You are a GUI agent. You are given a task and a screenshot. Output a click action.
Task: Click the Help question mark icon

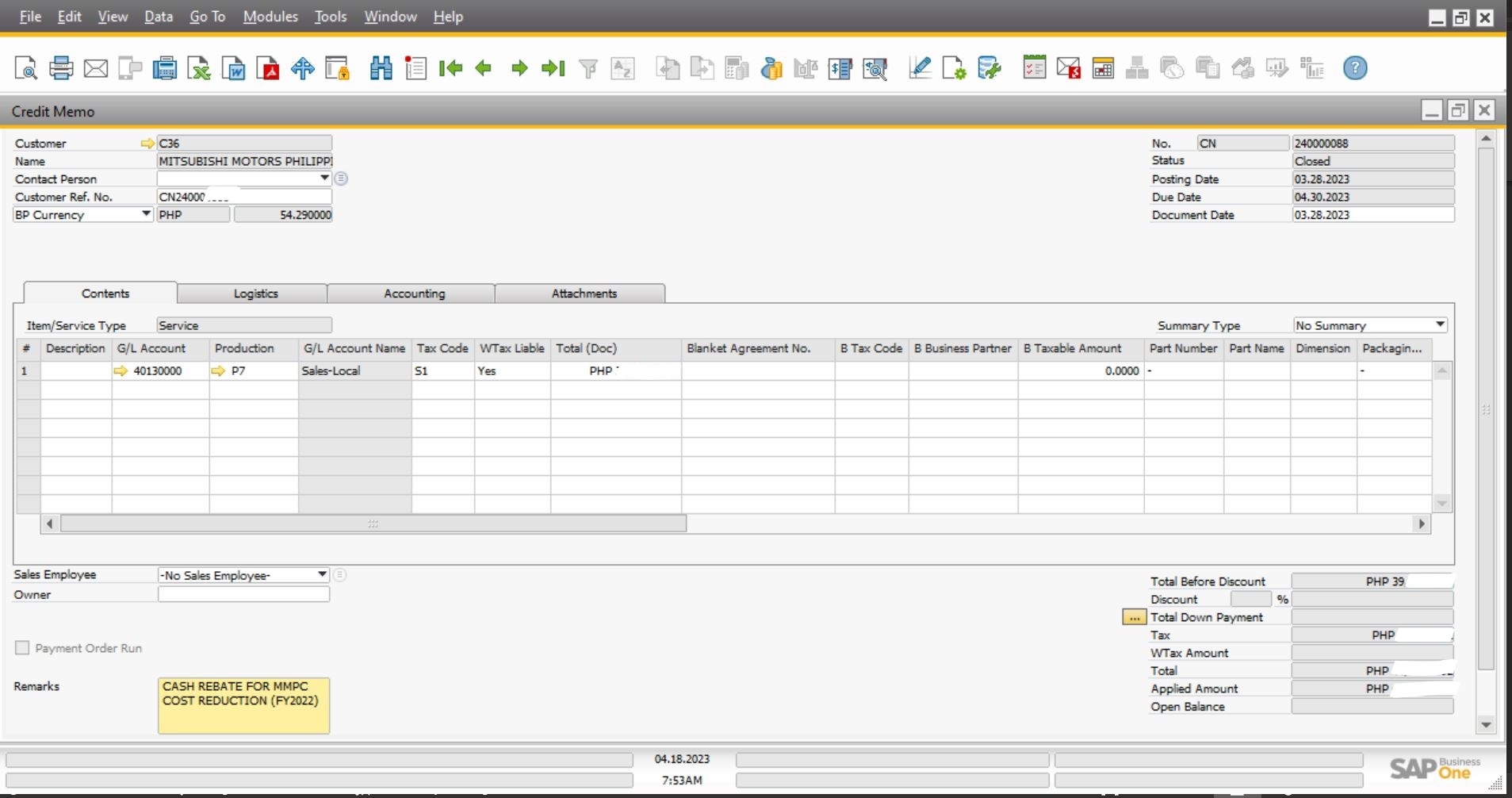[x=1355, y=68]
